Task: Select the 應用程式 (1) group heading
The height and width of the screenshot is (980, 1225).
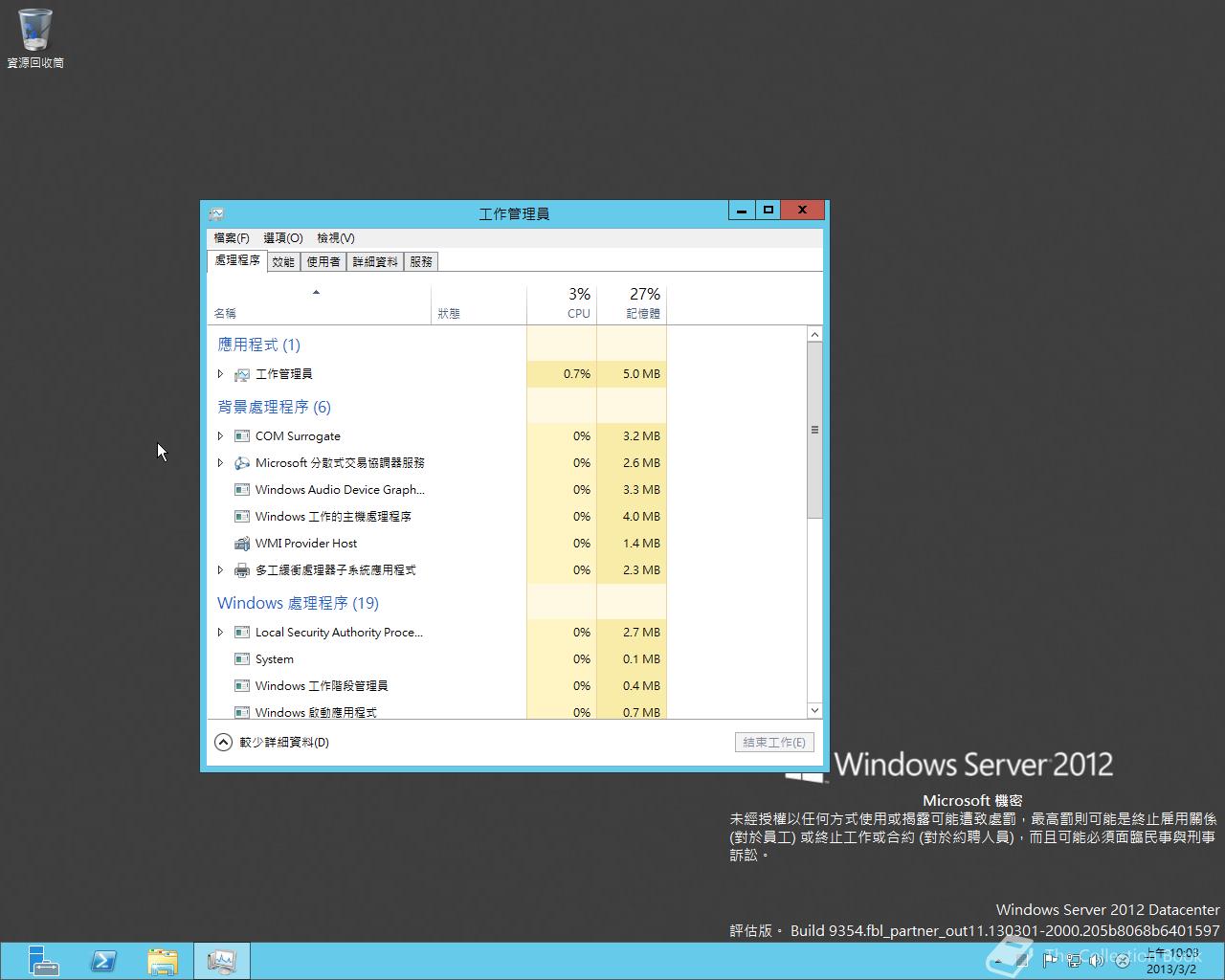Action: [x=259, y=345]
